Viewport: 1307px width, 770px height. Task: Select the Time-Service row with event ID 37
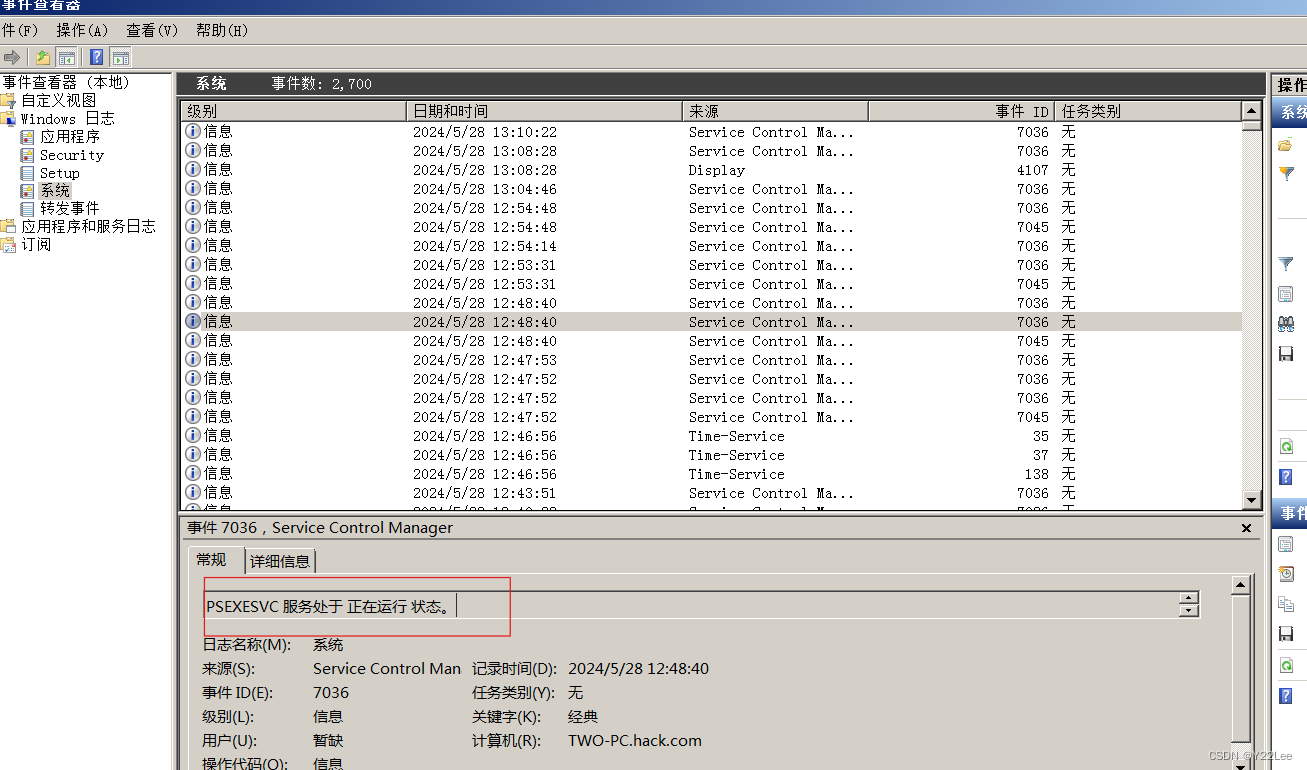point(711,455)
